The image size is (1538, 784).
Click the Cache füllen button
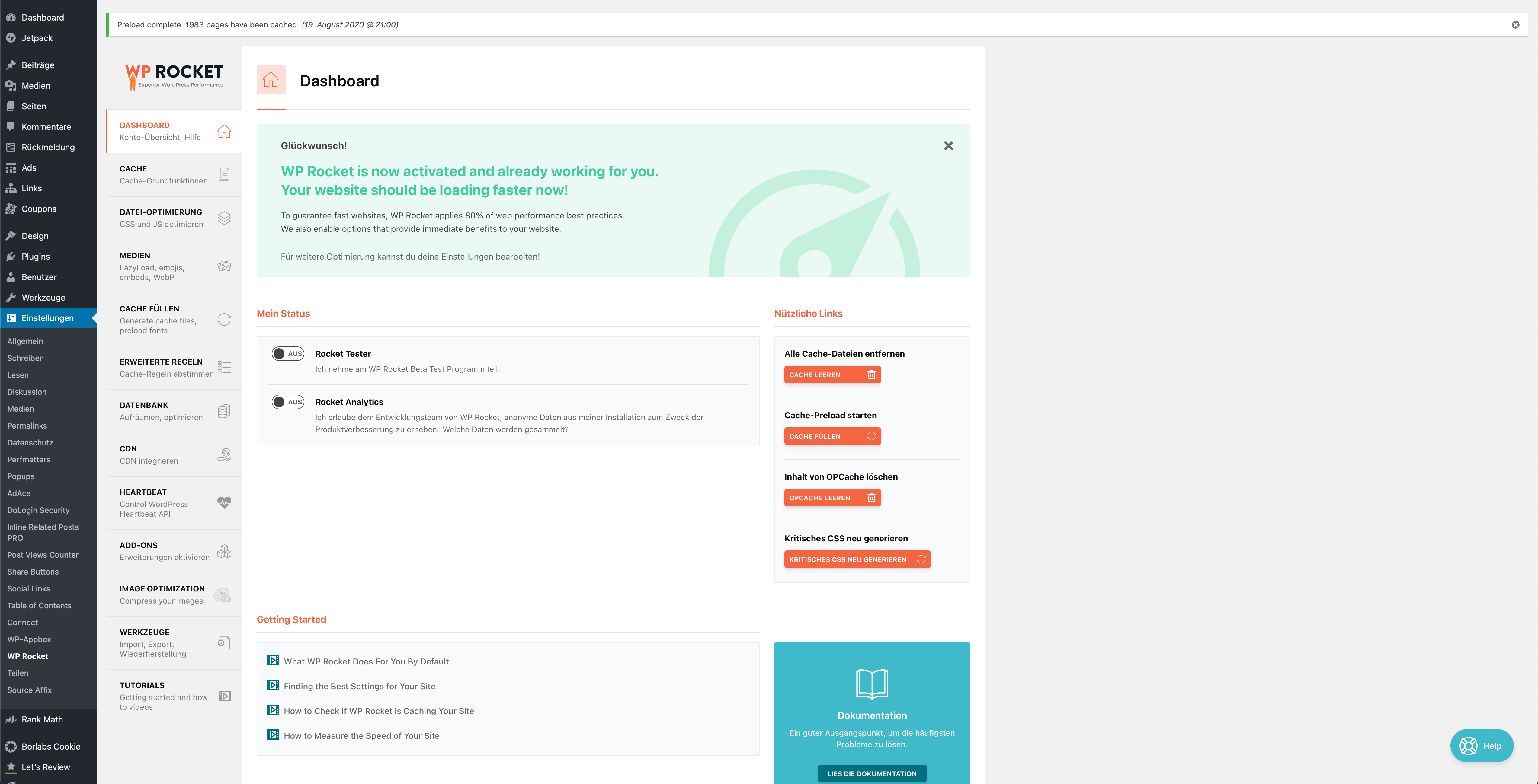coord(832,436)
